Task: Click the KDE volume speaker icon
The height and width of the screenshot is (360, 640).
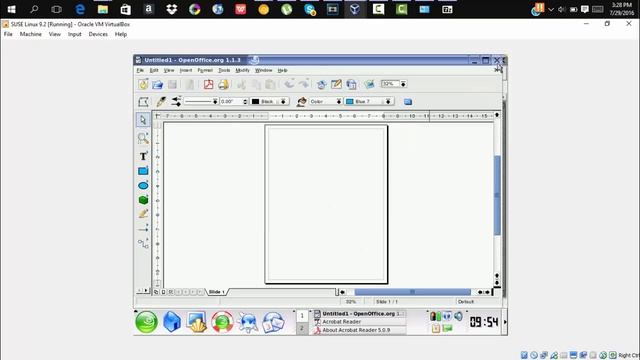Action: (459, 316)
